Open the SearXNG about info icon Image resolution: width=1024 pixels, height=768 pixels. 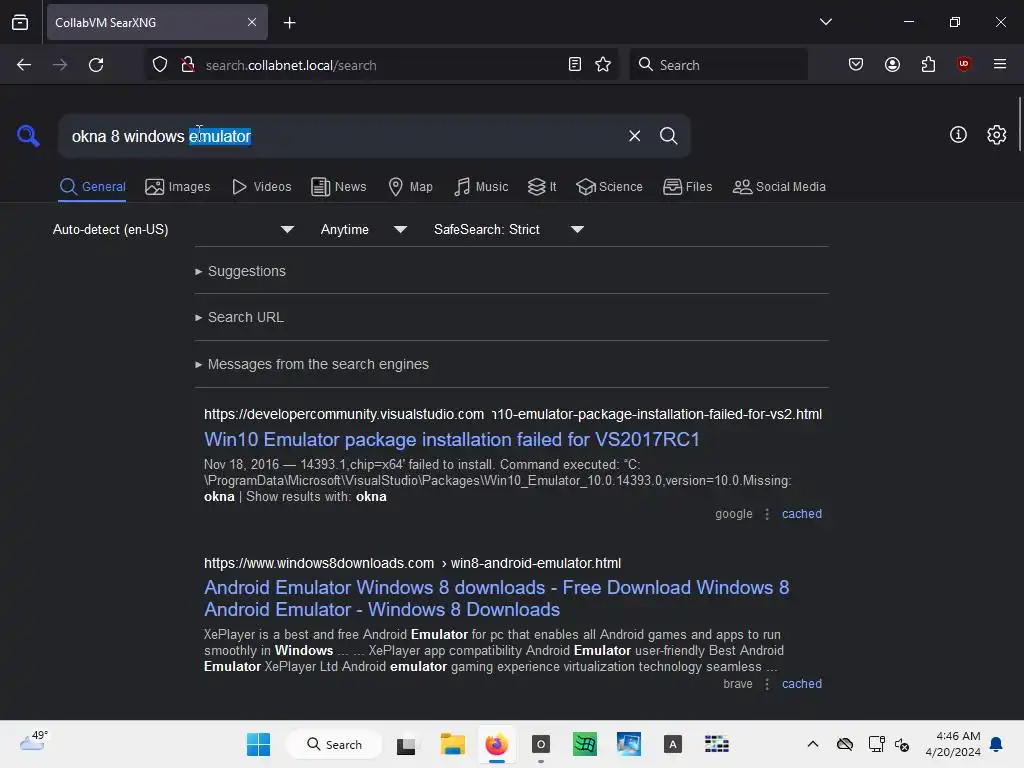click(x=958, y=135)
